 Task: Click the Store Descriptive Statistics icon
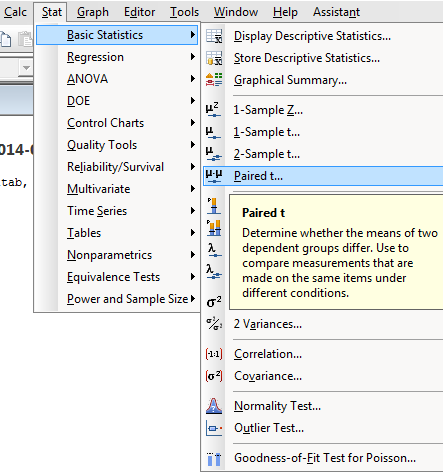tap(214, 58)
